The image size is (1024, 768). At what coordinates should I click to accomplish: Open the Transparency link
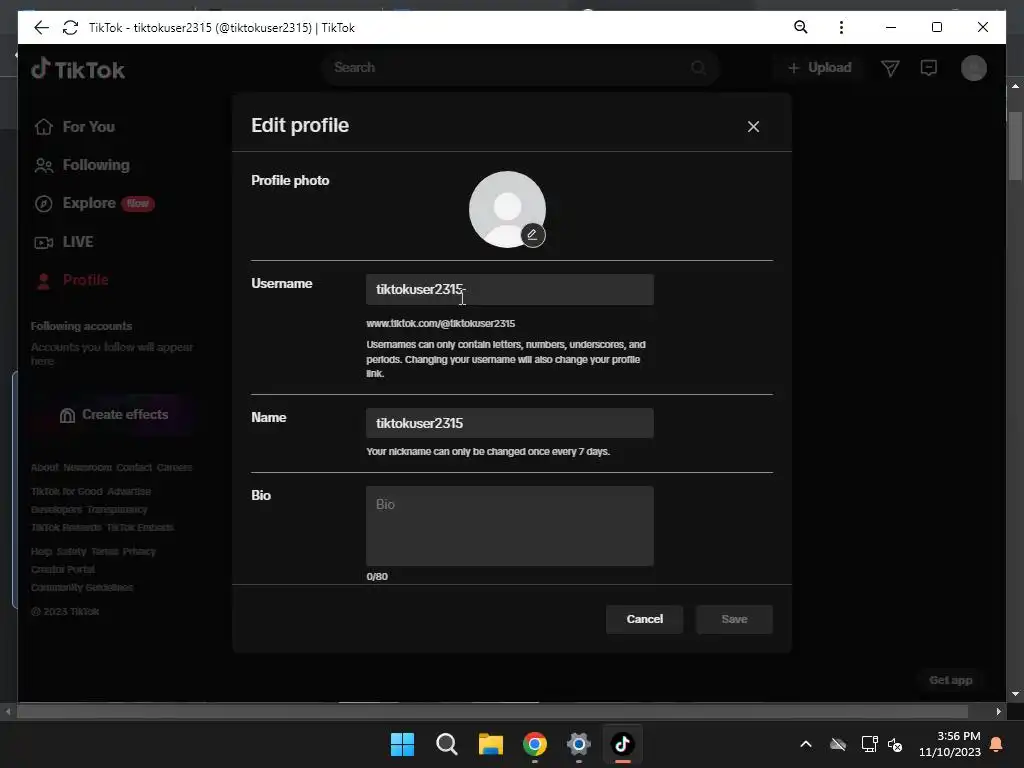point(117,509)
